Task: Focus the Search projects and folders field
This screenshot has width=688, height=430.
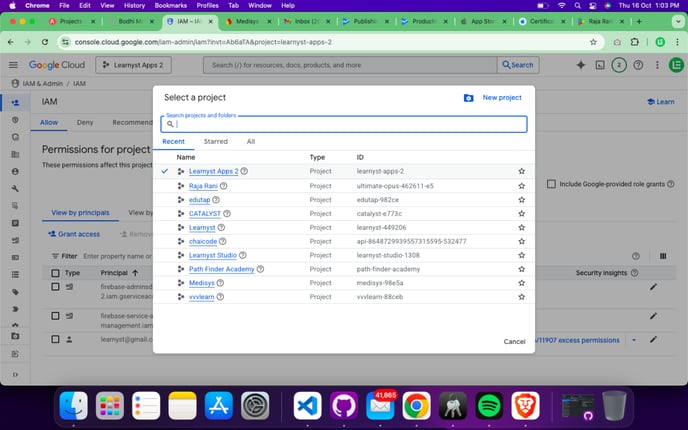Action: click(x=345, y=125)
